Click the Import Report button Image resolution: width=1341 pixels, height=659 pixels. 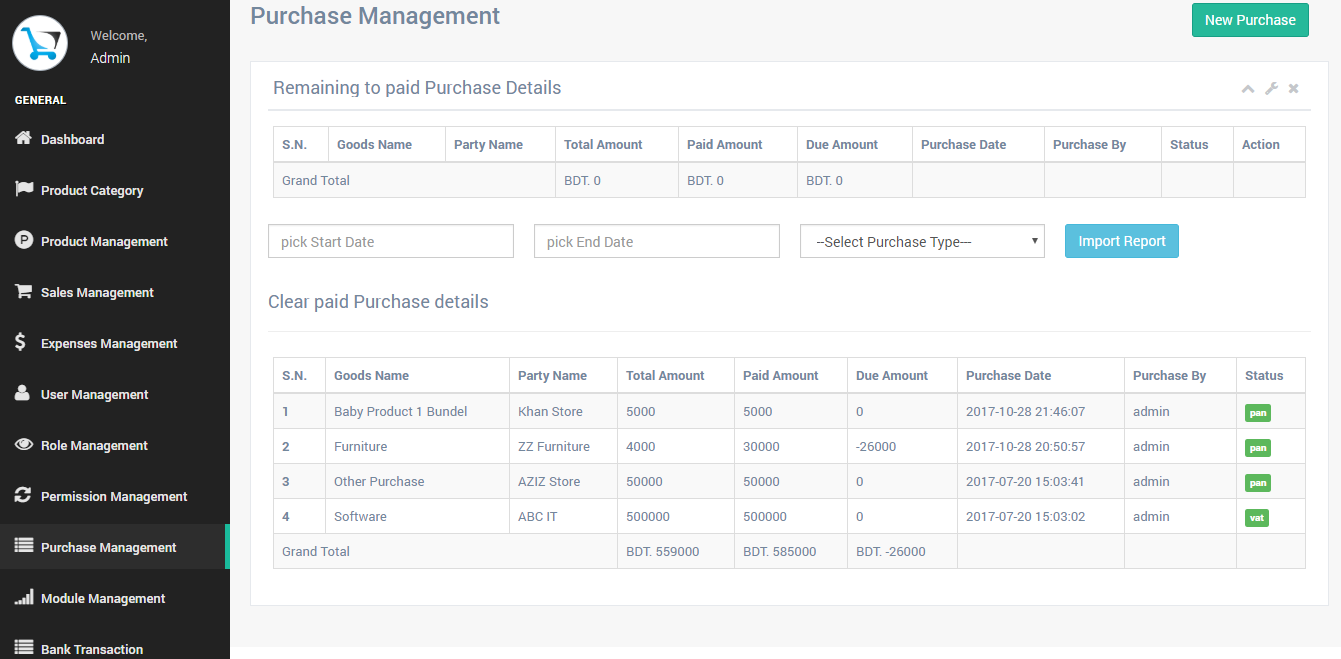(1122, 241)
